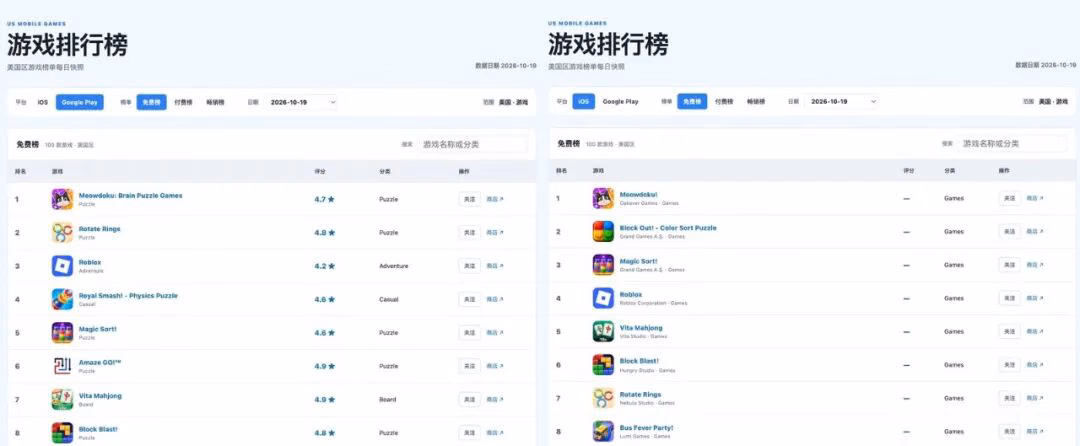Open store link for Meowdoku: Brain Puzzle Games
The height and width of the screenshot is (446, 1080).
pyautogui.click(x=495, y=199)
